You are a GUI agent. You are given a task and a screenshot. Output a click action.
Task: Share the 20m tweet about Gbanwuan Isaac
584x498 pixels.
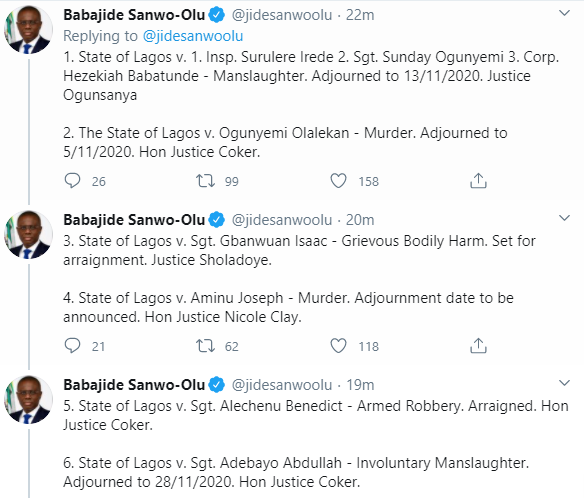coord(478,346)
